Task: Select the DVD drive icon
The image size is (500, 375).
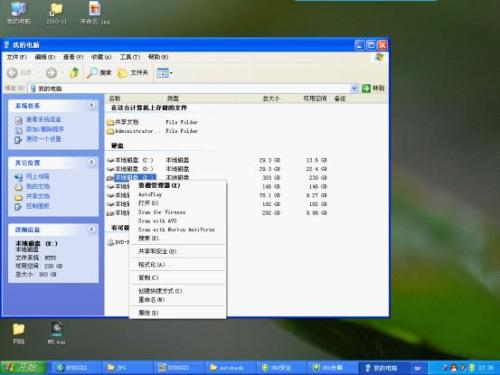Action: point(110,242)
